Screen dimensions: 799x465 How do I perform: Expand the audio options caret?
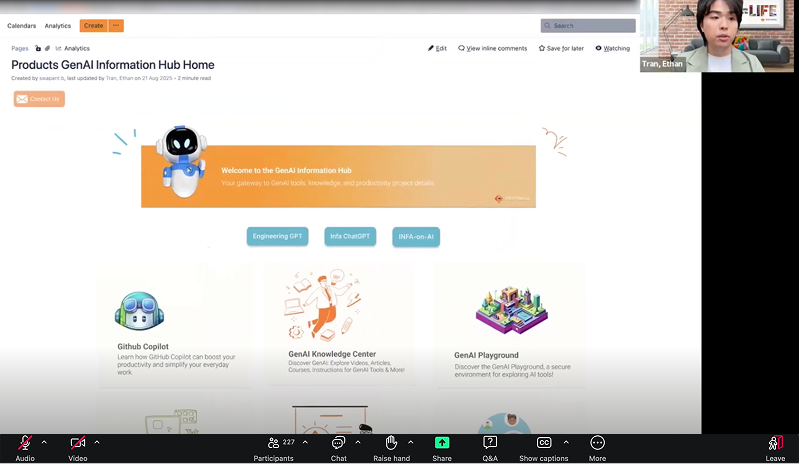coord(44,443)
